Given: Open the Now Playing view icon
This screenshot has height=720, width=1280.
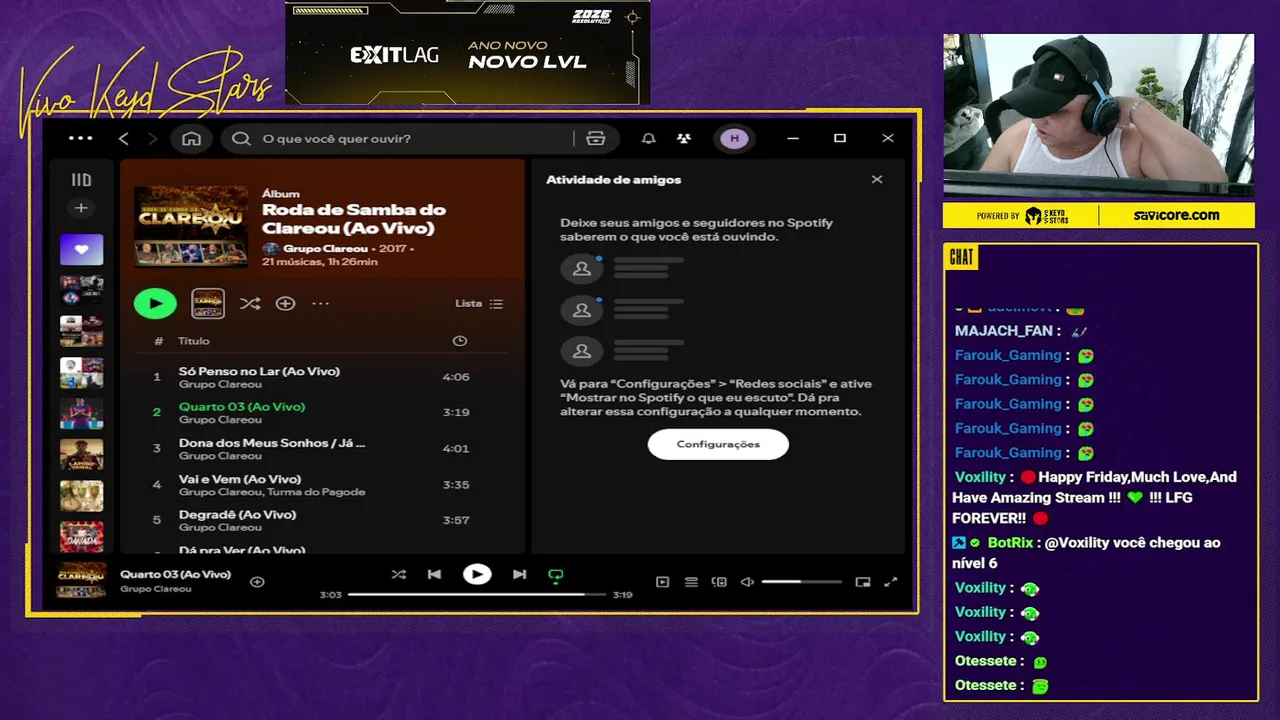Looking at the screenshot, I should [x=662, y=582].
